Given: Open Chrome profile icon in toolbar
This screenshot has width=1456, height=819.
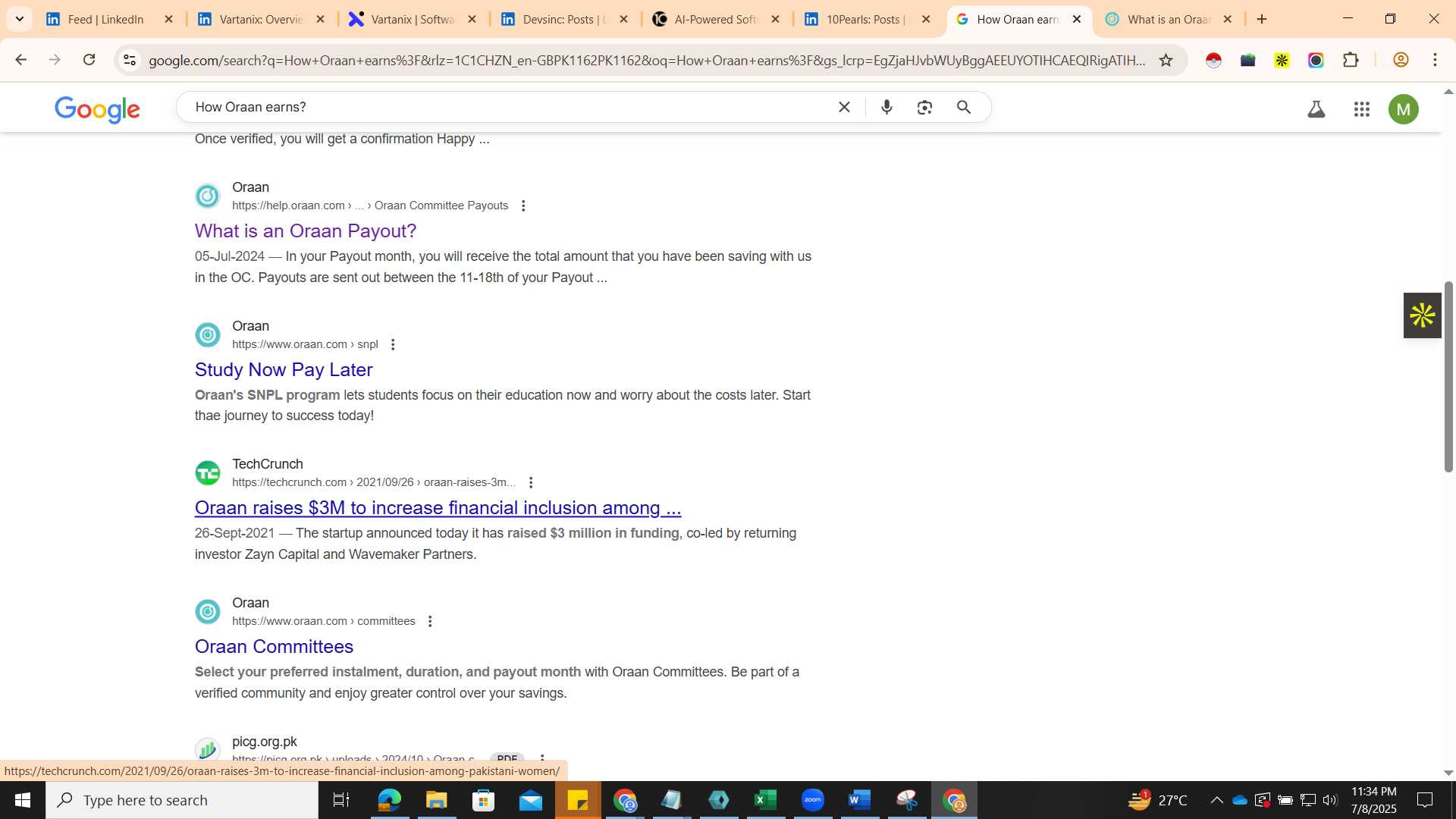Looking at the screenshot, I should point(1401,60).
